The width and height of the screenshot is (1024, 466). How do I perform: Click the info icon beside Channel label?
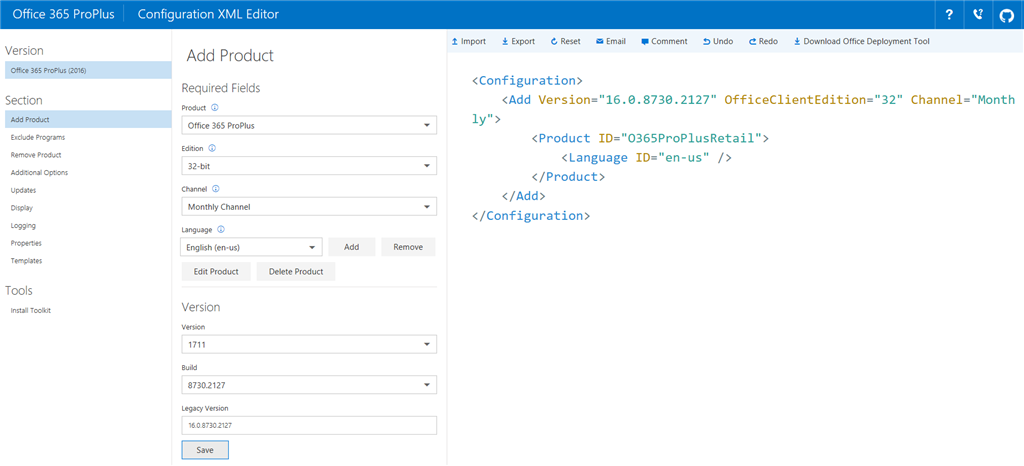tap(216, 189)
